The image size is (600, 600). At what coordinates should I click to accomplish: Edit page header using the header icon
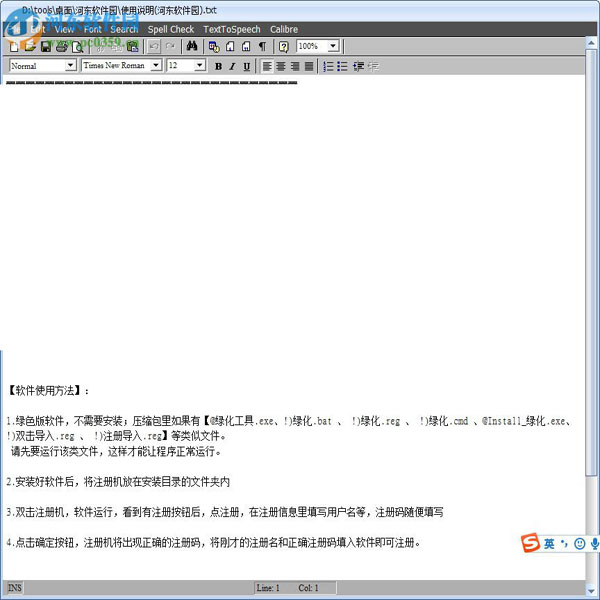pyautogui.click(x=230, y=47)
